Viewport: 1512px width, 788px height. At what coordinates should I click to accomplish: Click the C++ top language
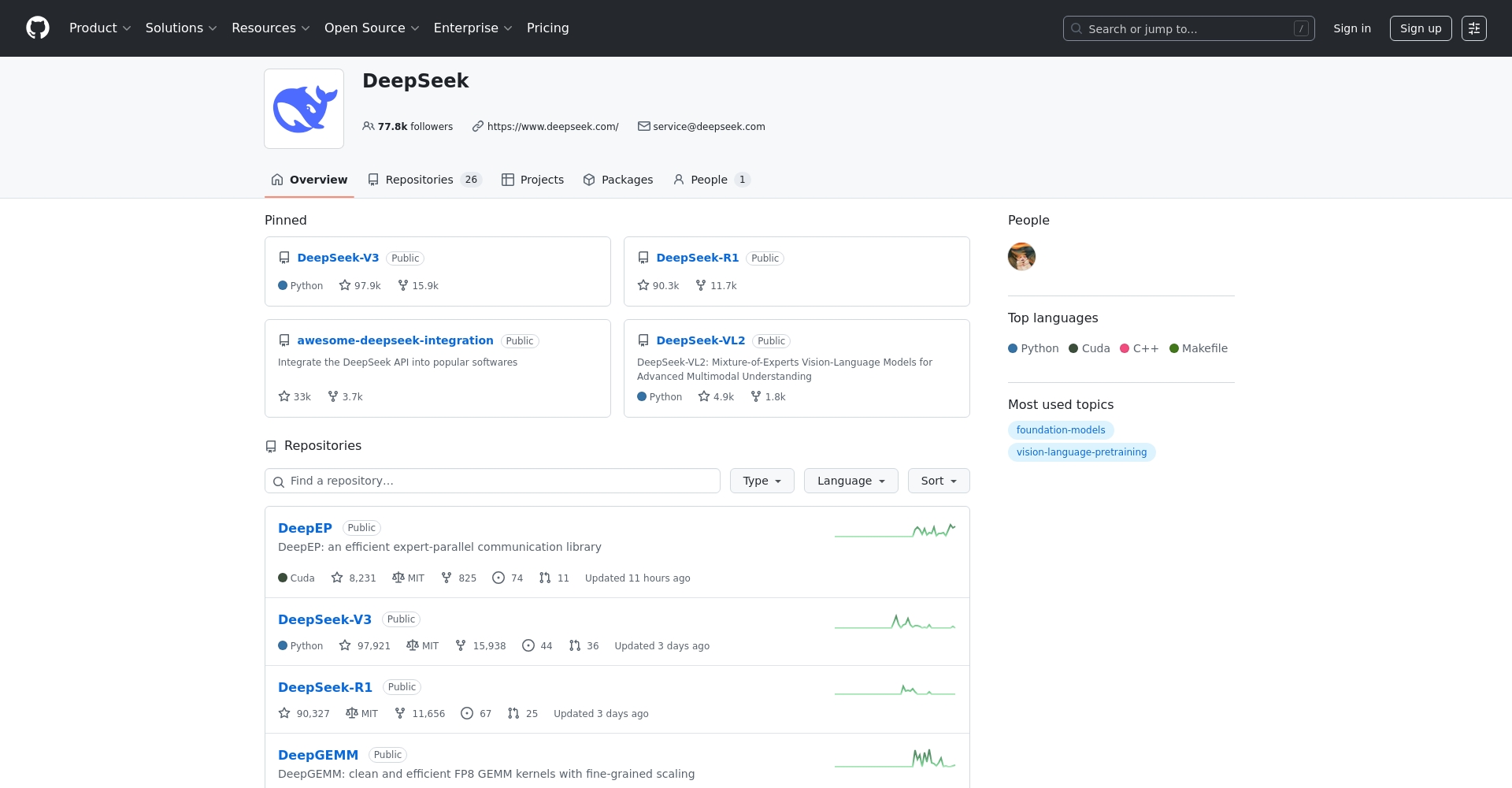point(1140,348)
